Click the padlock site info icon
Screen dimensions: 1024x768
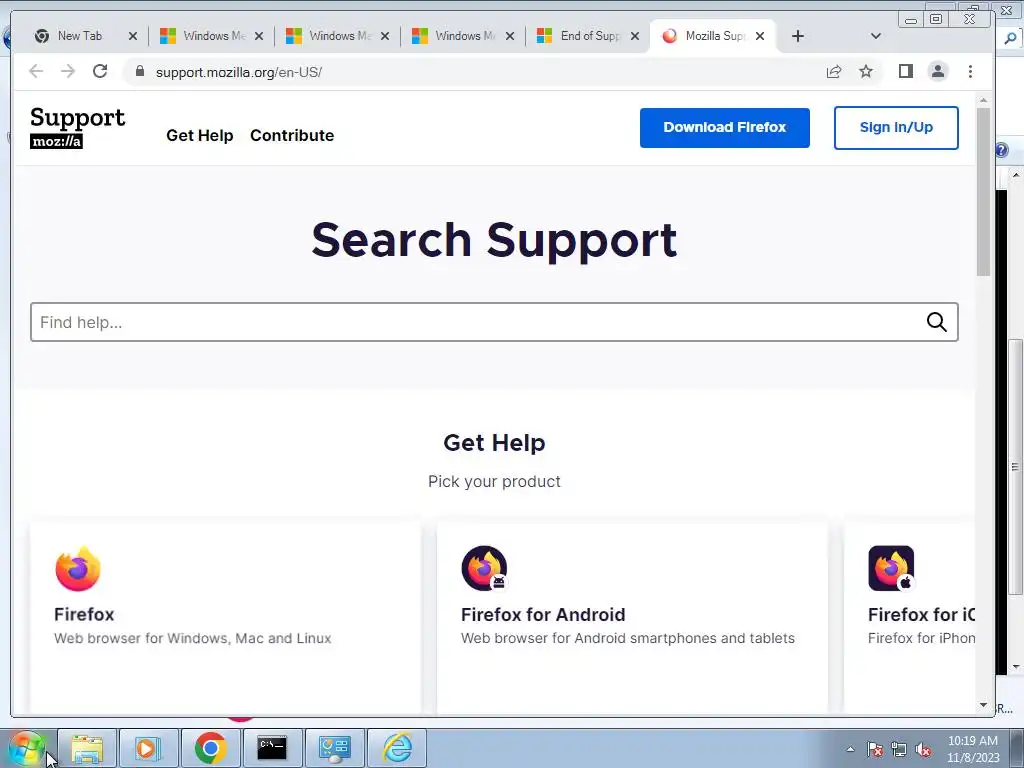[x=140, y=71]
